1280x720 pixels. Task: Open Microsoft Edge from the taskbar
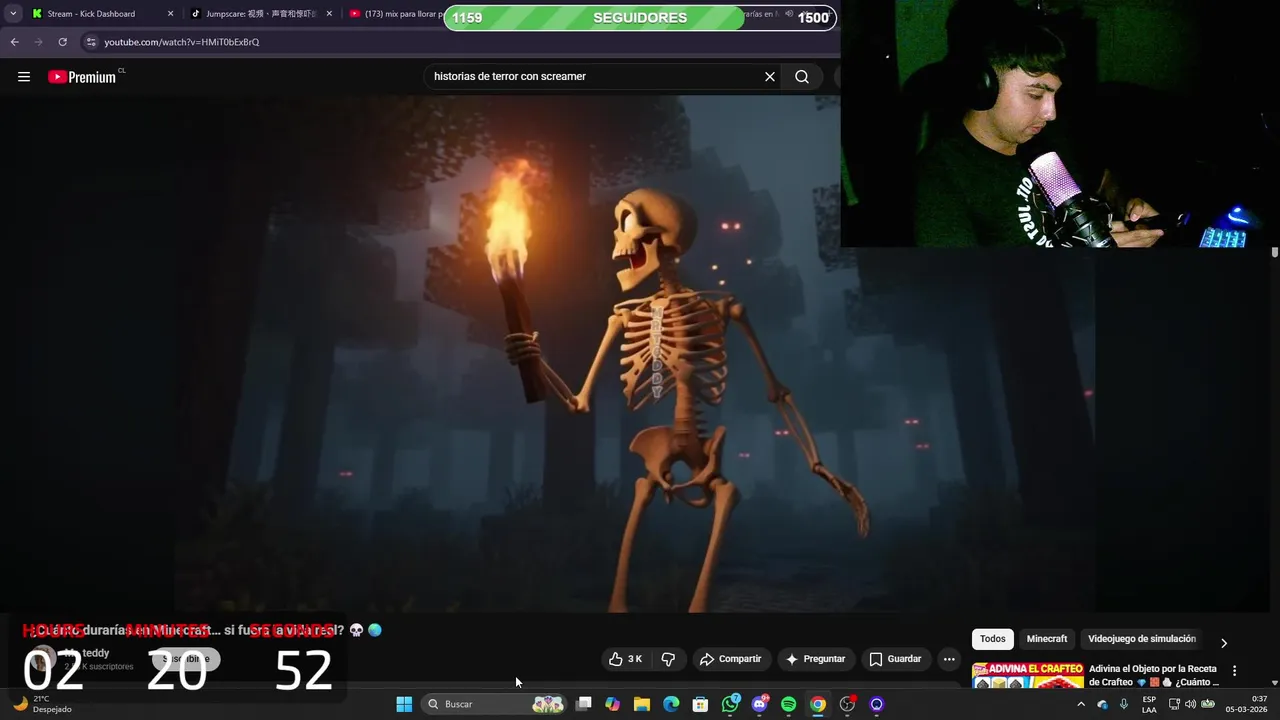(x=671, y=704)
